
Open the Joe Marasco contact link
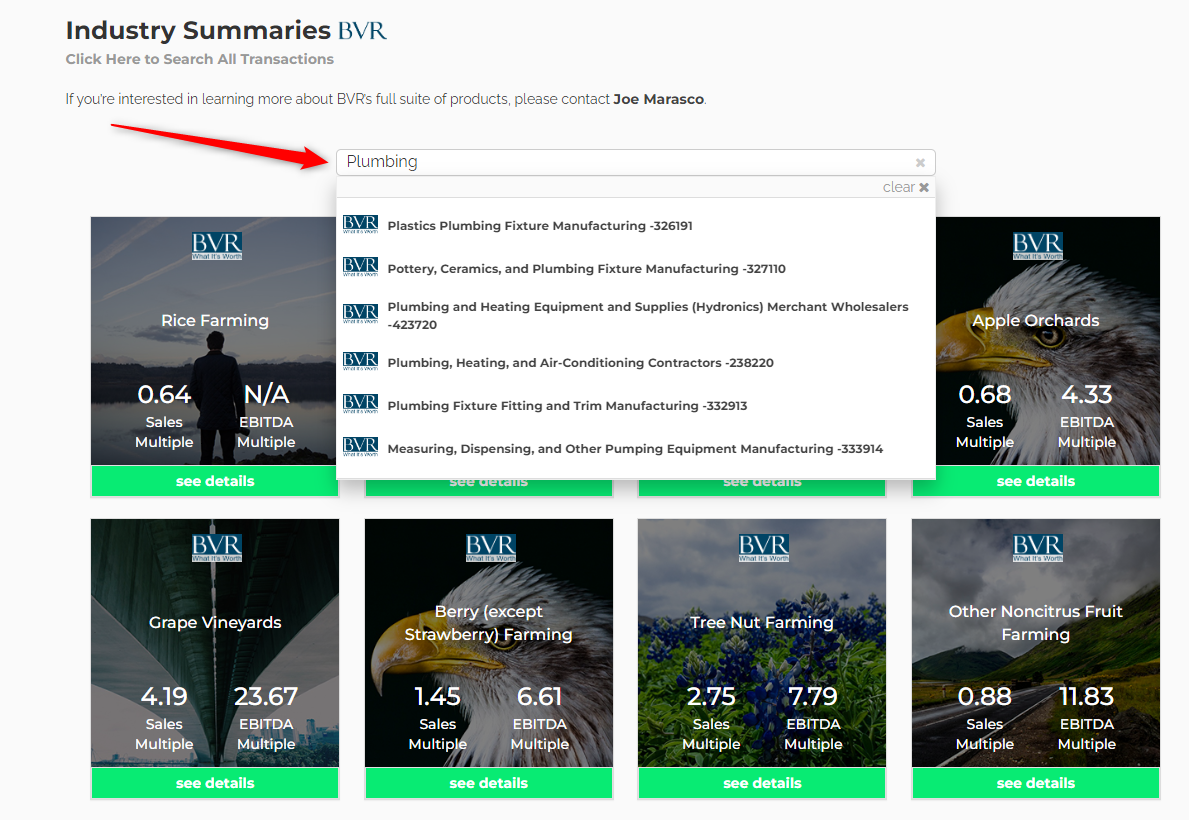point(658,99)
